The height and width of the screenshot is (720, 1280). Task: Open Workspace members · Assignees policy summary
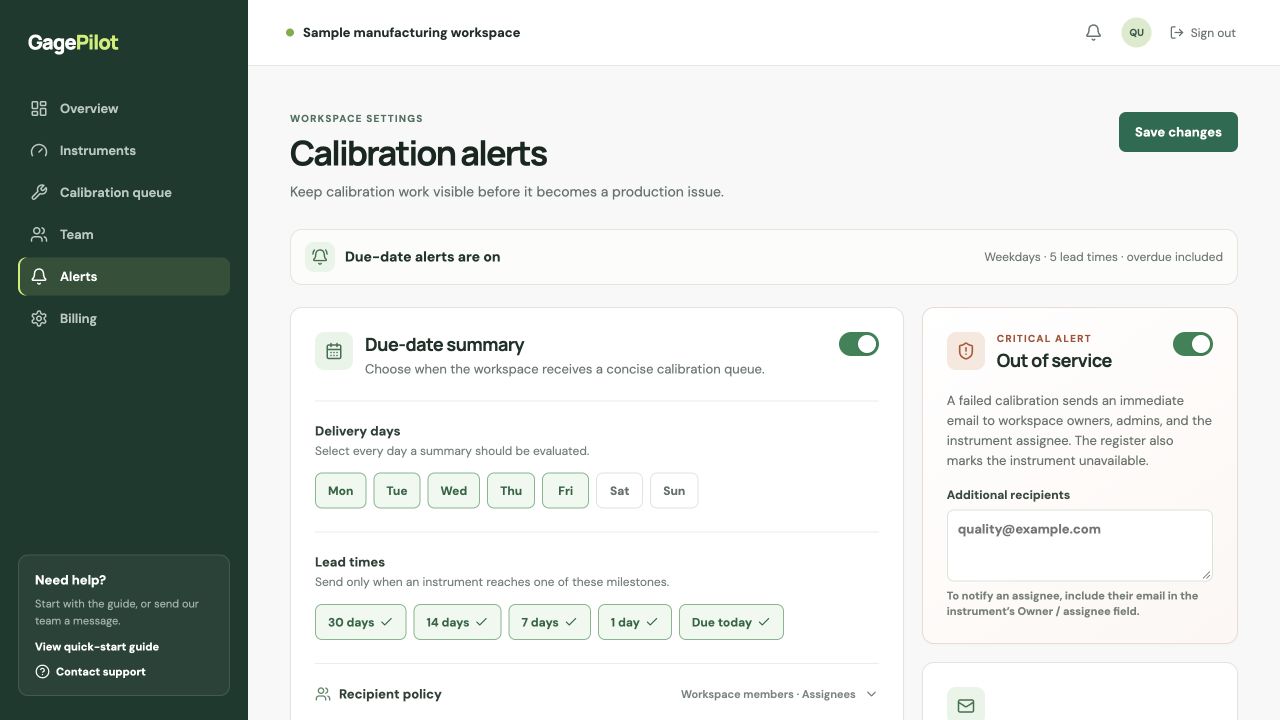(768, 694)
